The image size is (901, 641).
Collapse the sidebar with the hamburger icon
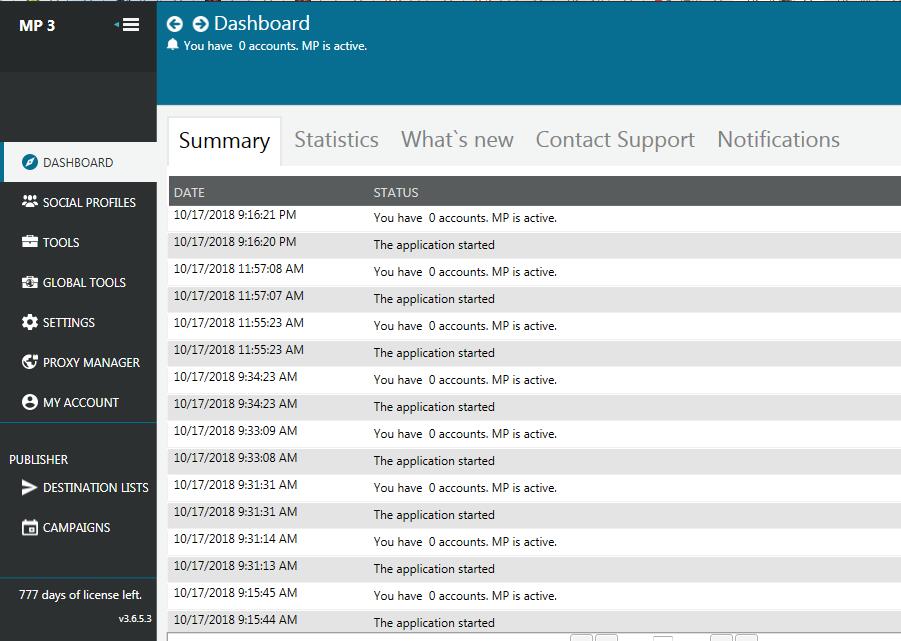pyautogui.click(x=130, y=25)
